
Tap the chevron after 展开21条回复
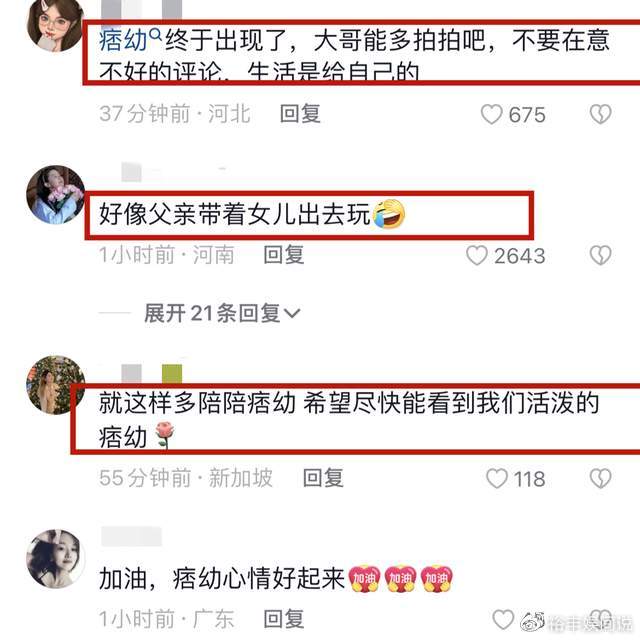tap(292, 313)
